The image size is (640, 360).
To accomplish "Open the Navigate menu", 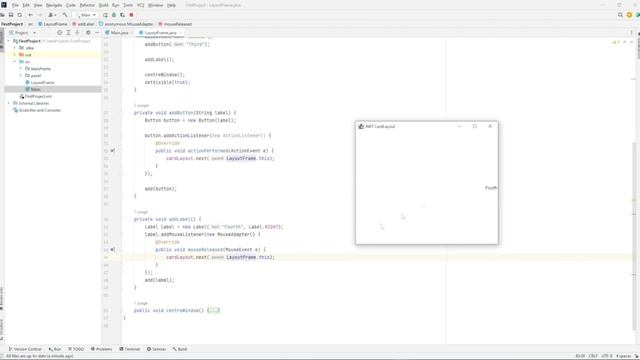I will click(54, 5).
